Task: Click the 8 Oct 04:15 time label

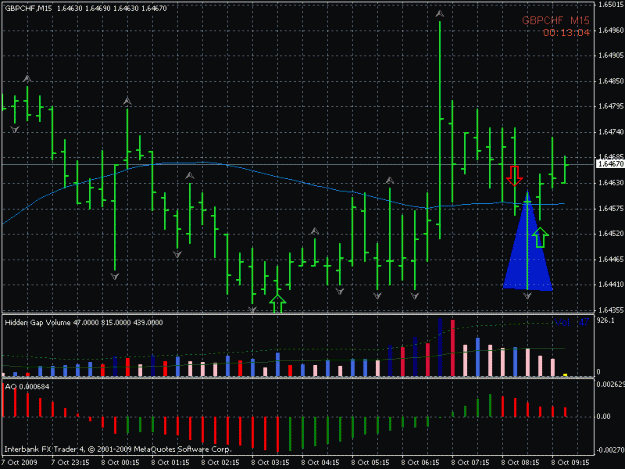Action: 320,463
